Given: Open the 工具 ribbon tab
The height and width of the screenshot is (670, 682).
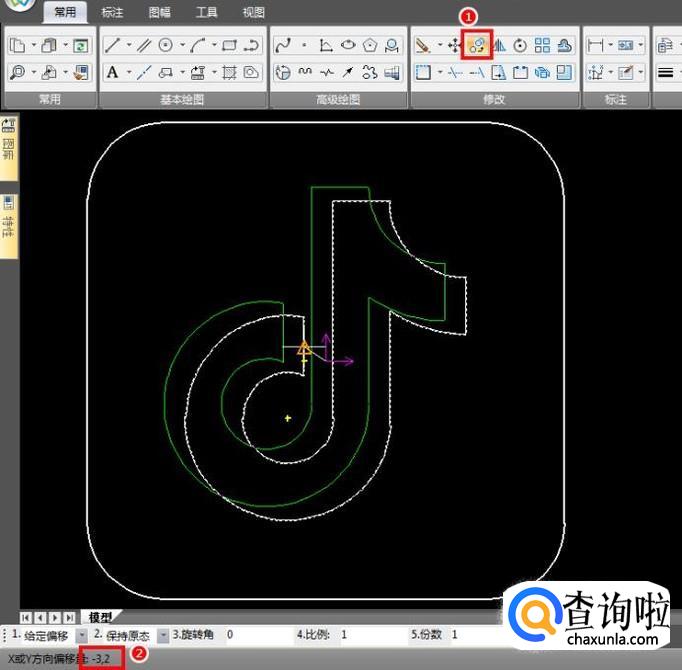Looking at the screenshot, I should (x=206, y=13).
